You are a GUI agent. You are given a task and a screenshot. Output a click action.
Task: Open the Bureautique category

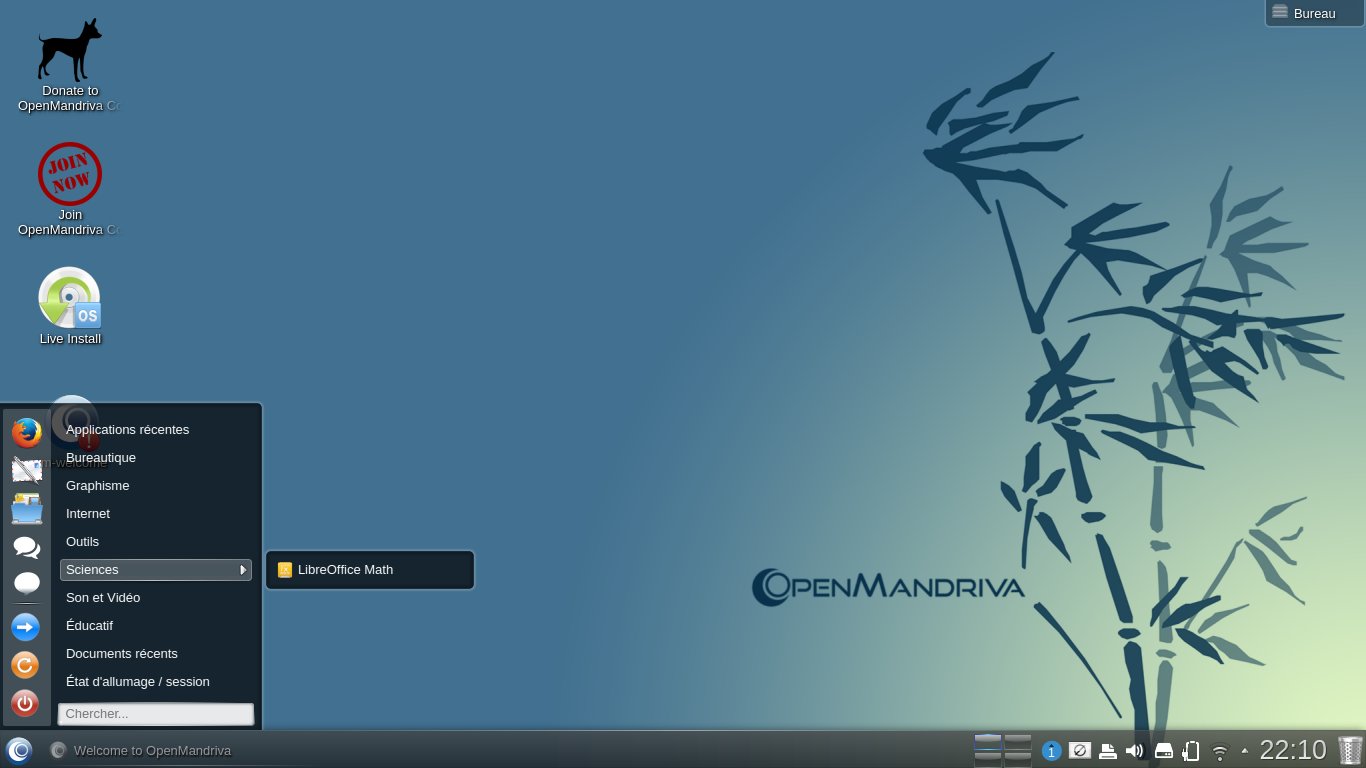coord(155,457)
